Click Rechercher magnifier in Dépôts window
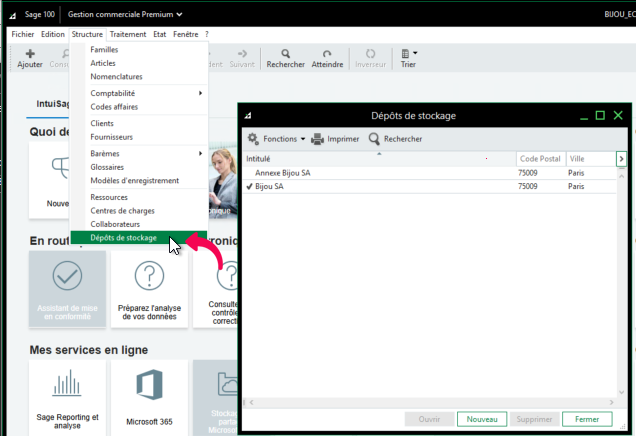This screenshot has width=636, height=436. pyautogui.click(x=375, y=139)
